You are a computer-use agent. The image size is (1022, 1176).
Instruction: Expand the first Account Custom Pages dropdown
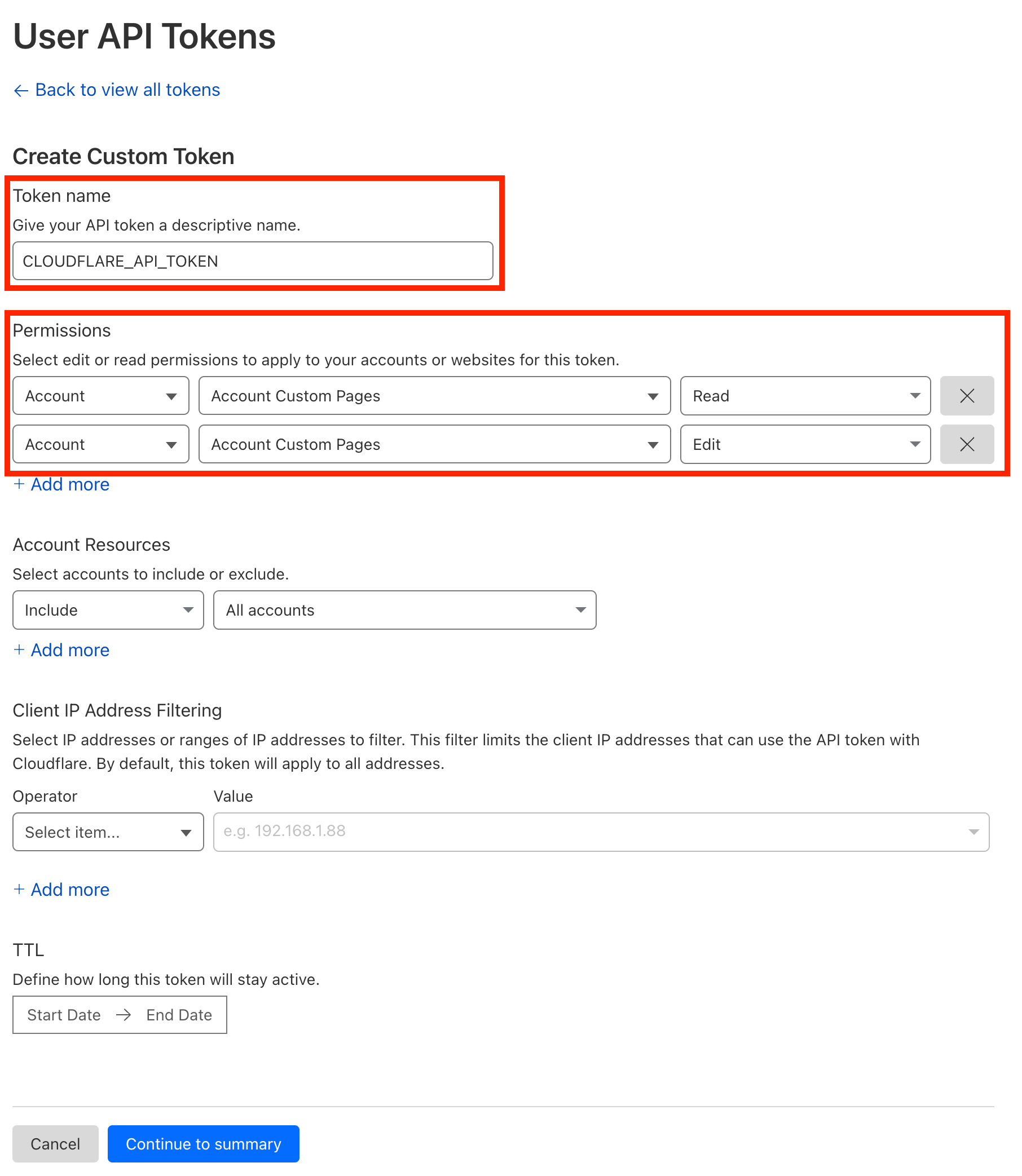[434, 396]
